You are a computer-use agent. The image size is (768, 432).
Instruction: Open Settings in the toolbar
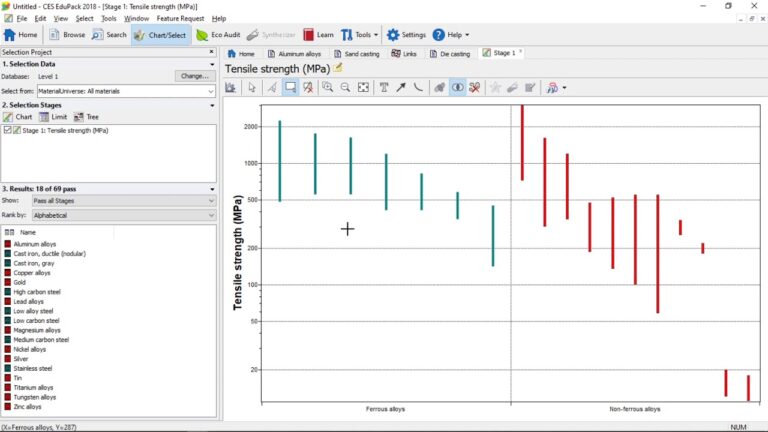pos(407,35)
